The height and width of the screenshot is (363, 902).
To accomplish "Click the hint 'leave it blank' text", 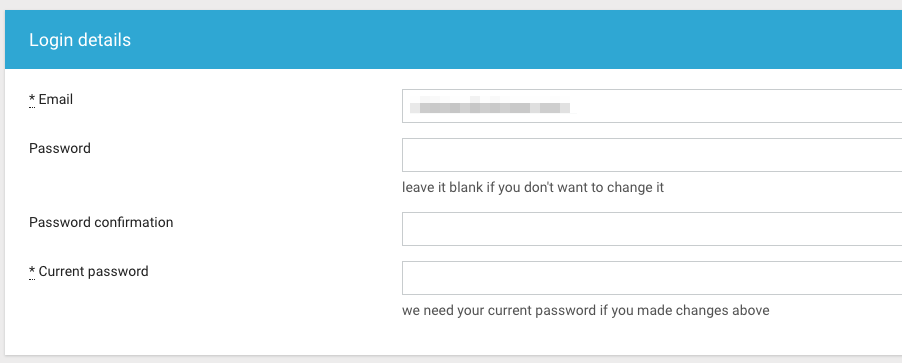I will tap(533, 188).
